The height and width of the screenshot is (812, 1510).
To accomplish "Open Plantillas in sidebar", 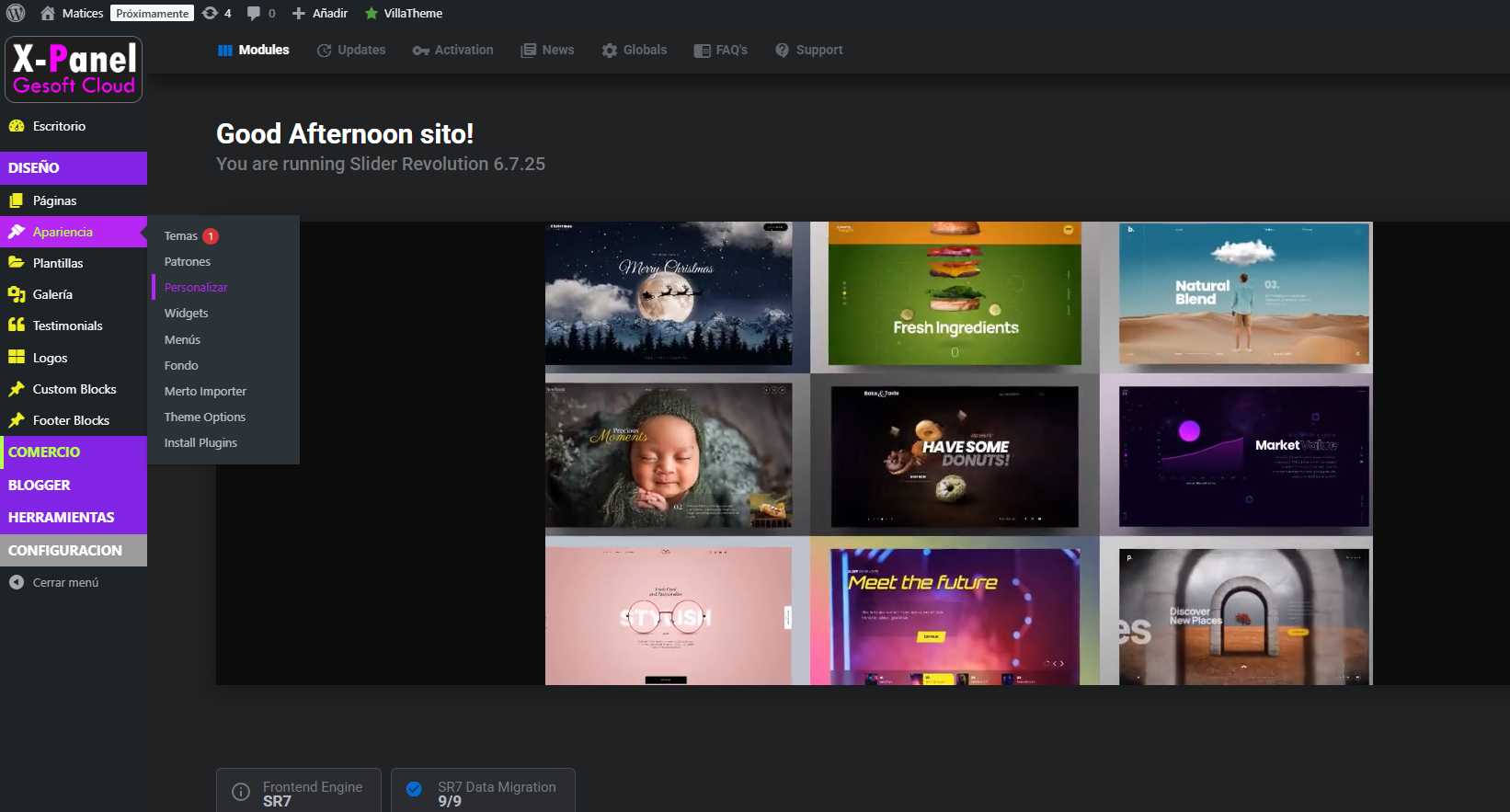I will 74,263.
